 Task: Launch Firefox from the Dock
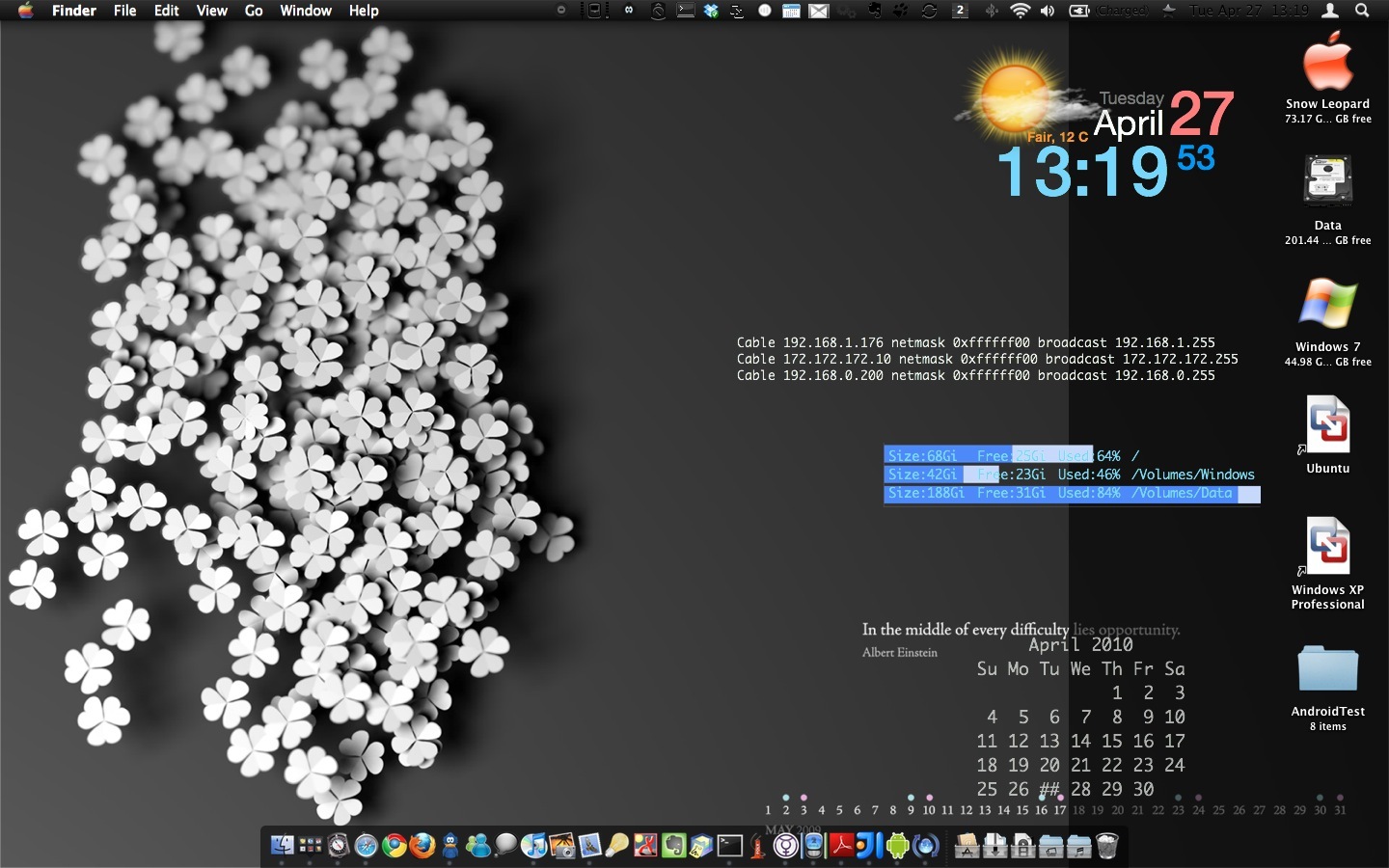[x=422, y=846]
